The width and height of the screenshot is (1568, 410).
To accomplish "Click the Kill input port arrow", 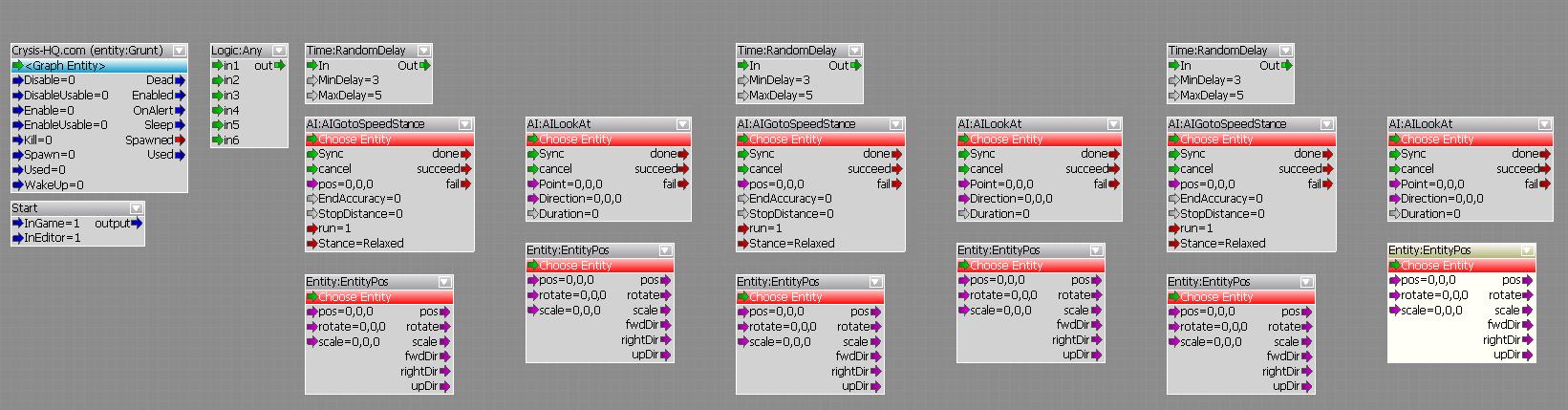I will (17, 140).
